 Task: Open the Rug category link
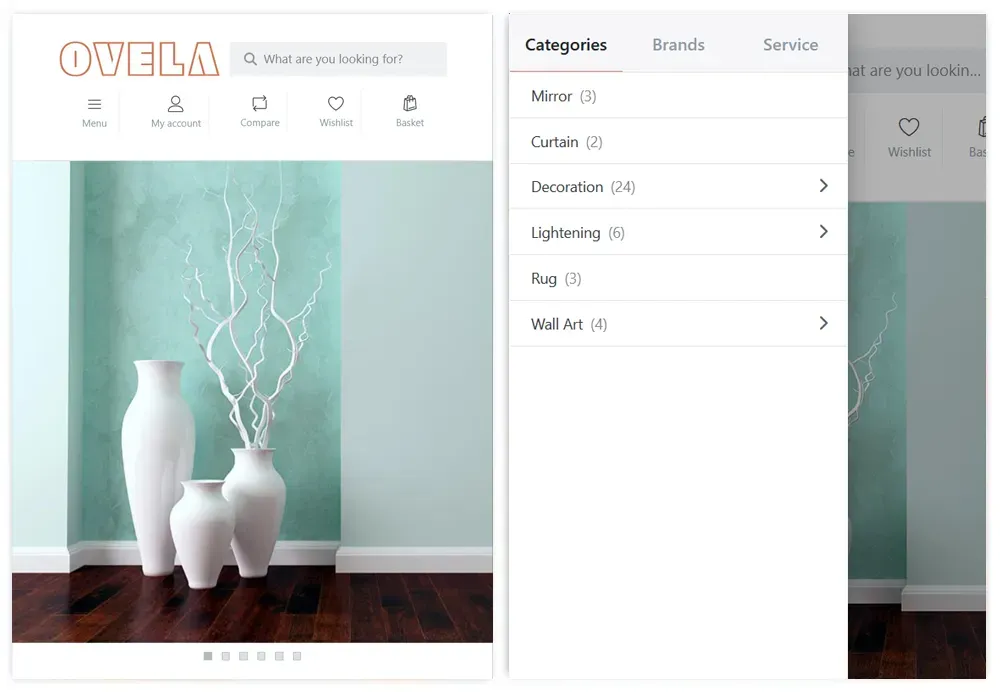coord(556,279)
